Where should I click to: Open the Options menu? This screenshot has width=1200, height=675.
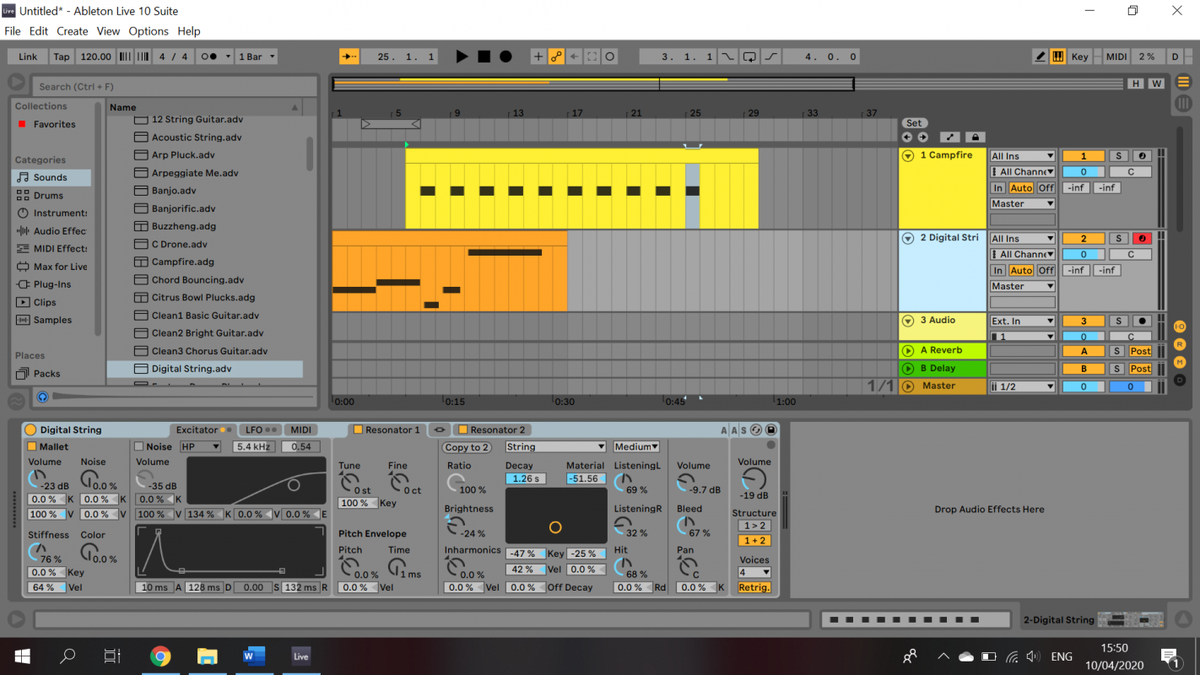point(148,31)
